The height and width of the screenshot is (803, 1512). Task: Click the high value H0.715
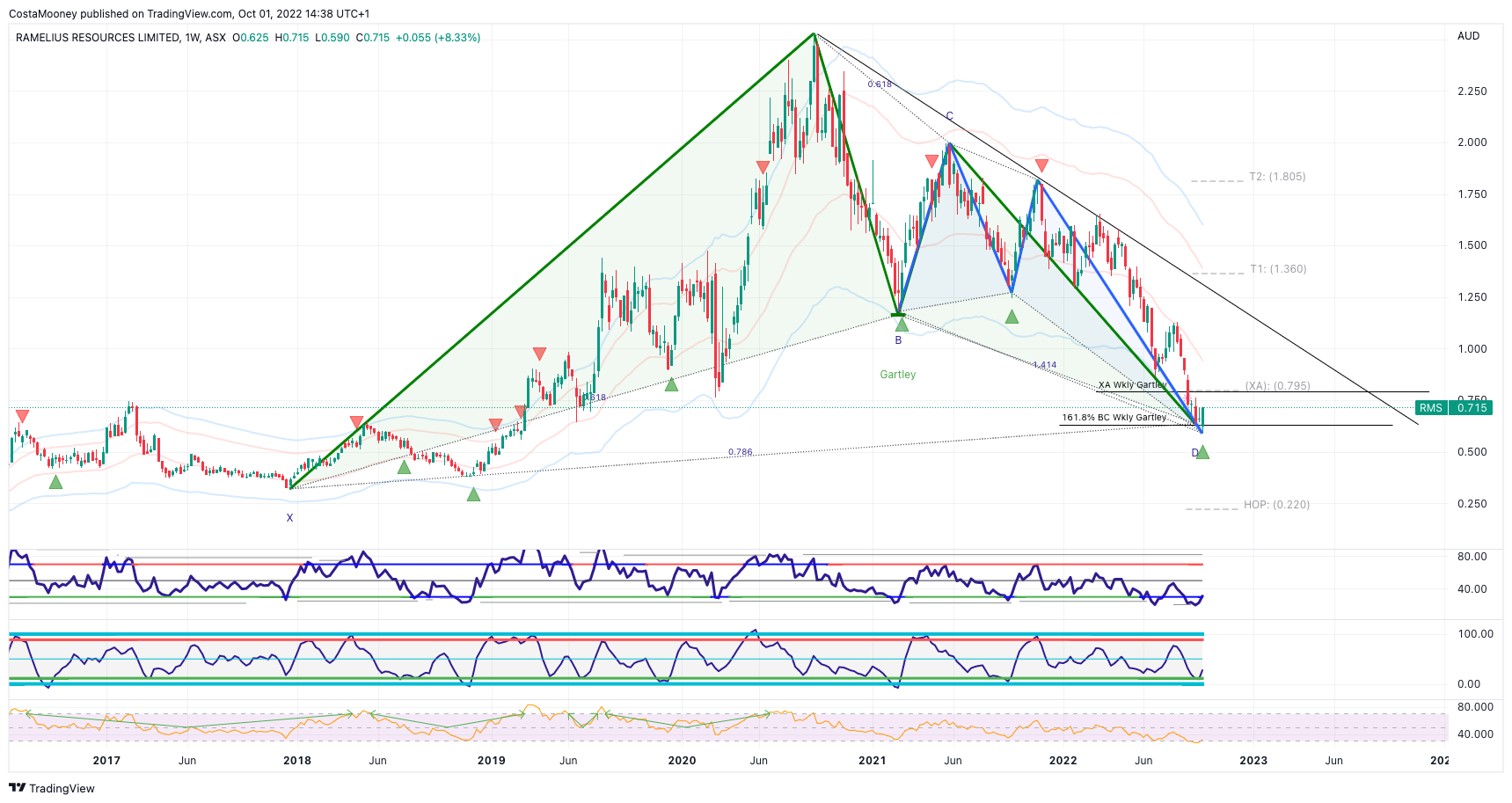coord(292,38)
